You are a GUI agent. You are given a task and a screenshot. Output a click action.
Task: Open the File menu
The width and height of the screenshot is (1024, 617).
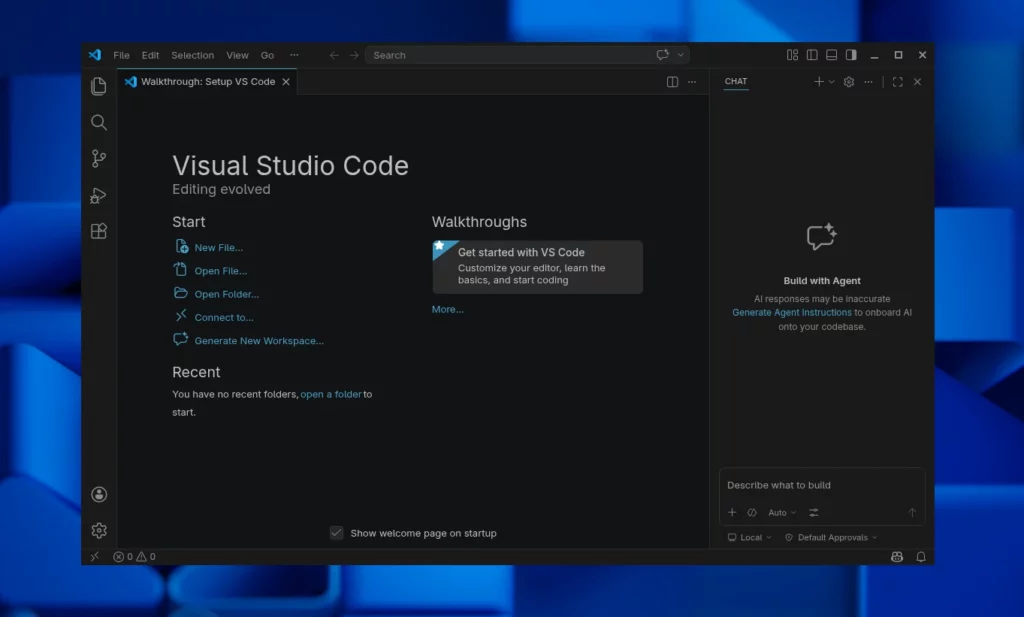[121, 55]
